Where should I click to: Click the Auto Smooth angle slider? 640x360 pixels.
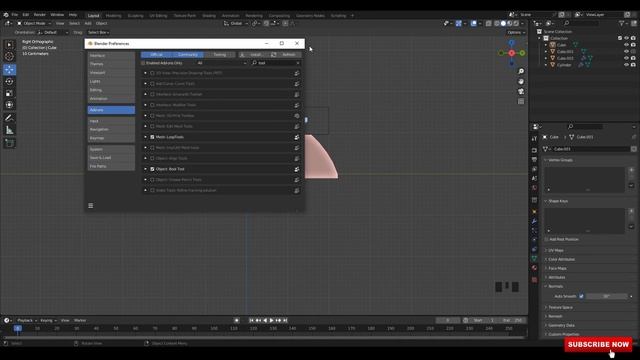coord(606,296)
